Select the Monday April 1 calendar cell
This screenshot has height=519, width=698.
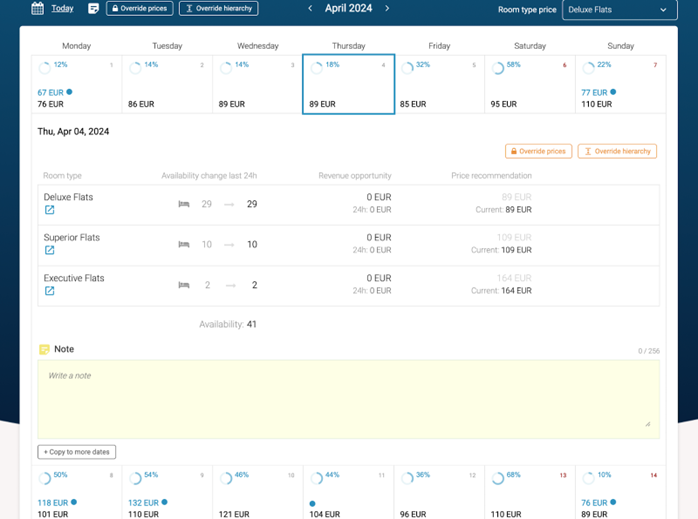tap(77, 84)
